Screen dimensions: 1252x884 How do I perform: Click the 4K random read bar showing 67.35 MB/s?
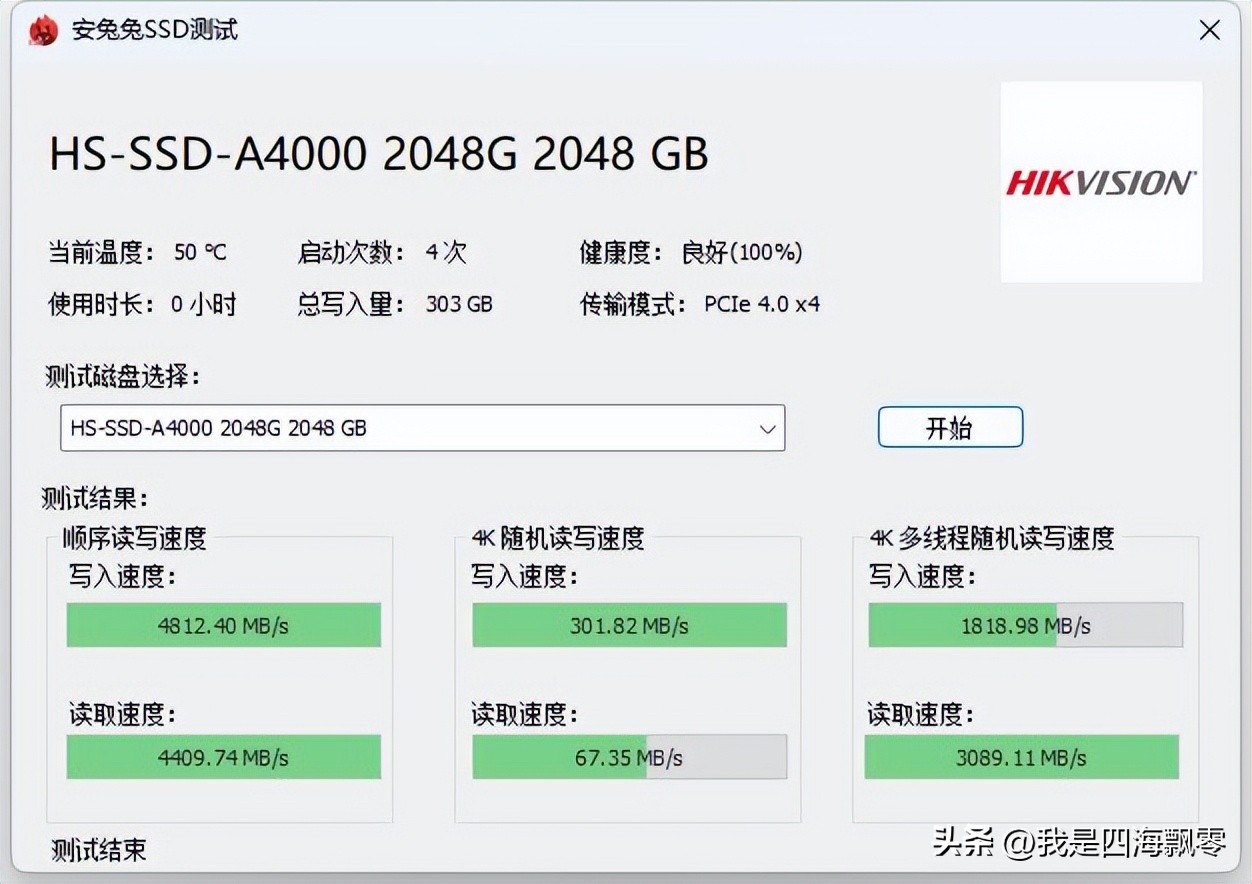point(628,757)
